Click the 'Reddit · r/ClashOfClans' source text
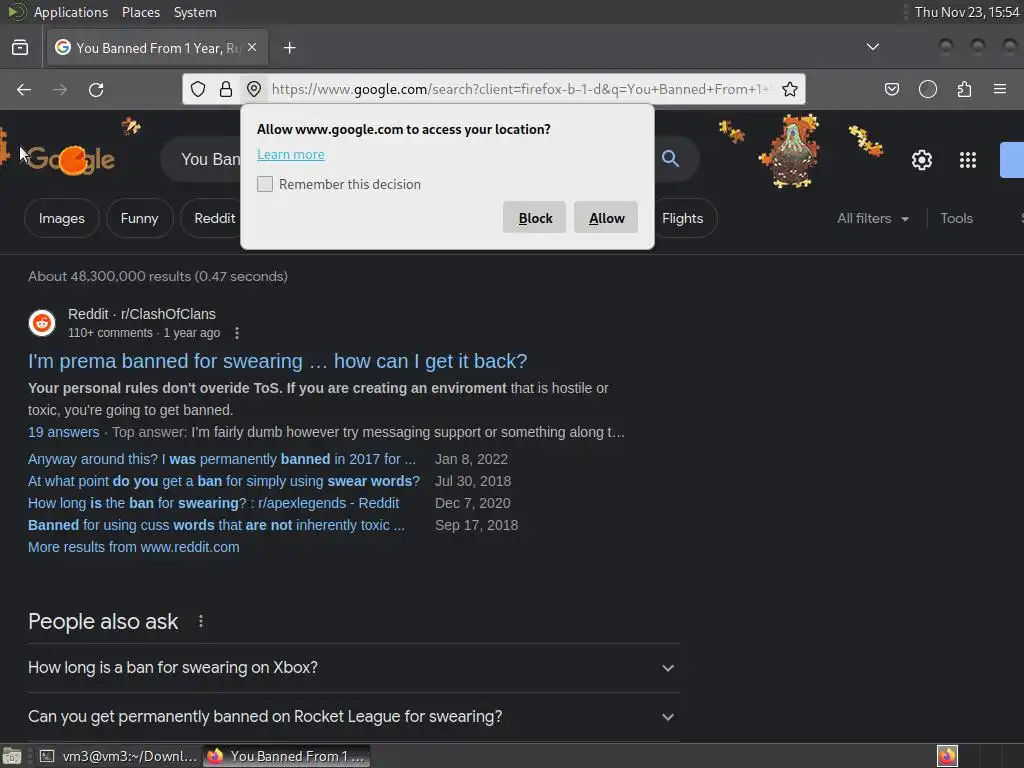This screenshot has height=768, width=1024. click(x=142, y=314)
